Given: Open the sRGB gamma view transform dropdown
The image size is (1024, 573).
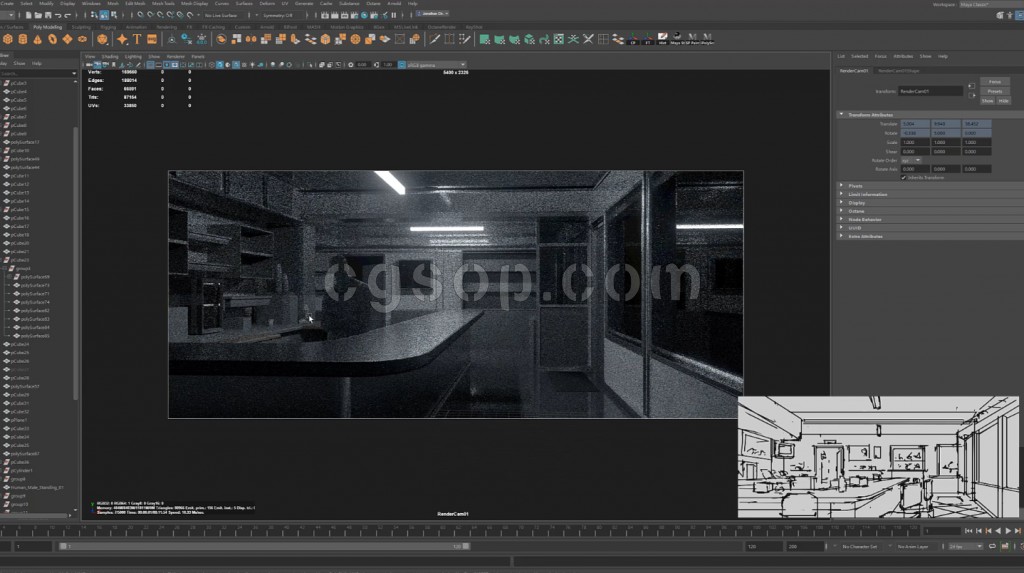Looking at the screenshot, I should coord(435,65).
